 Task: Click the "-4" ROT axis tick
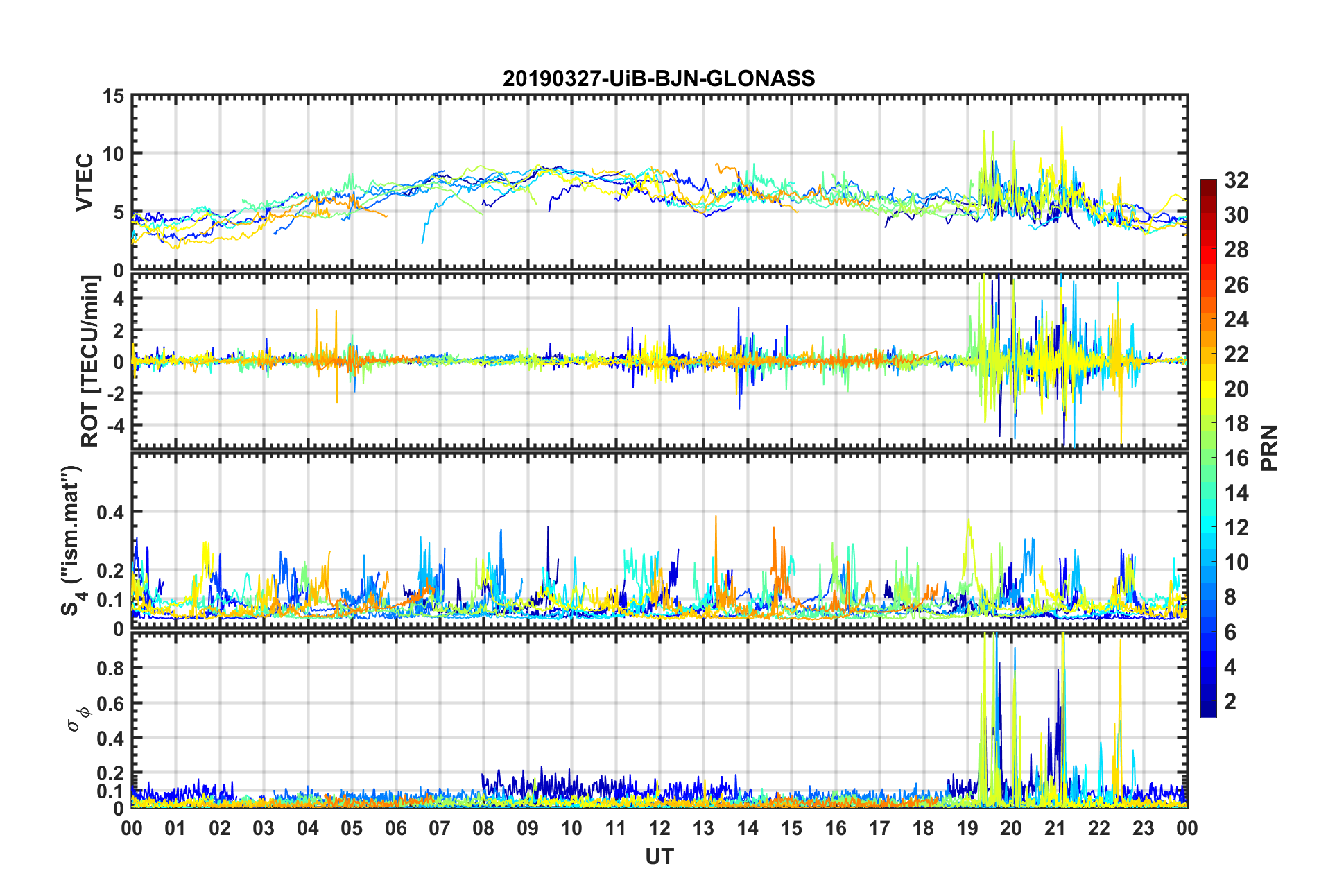(x=116, y=424)
